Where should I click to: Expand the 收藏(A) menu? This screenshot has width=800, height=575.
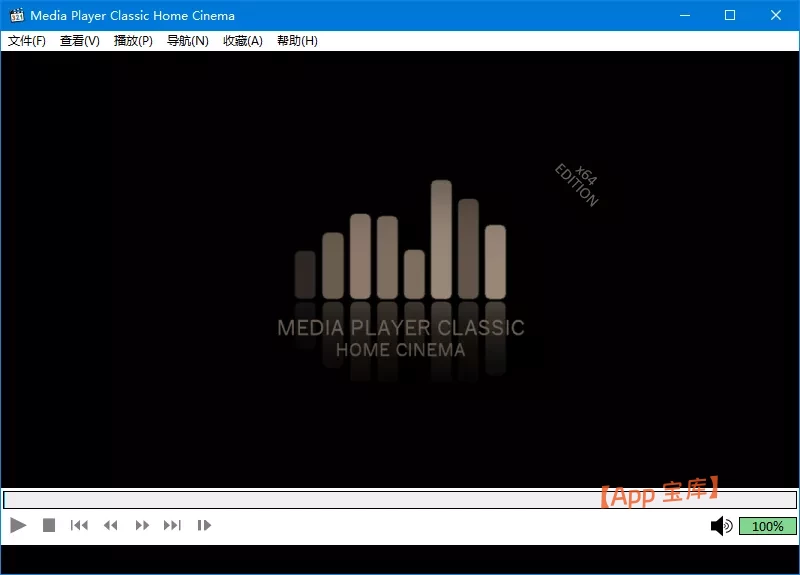coord(242,41)
